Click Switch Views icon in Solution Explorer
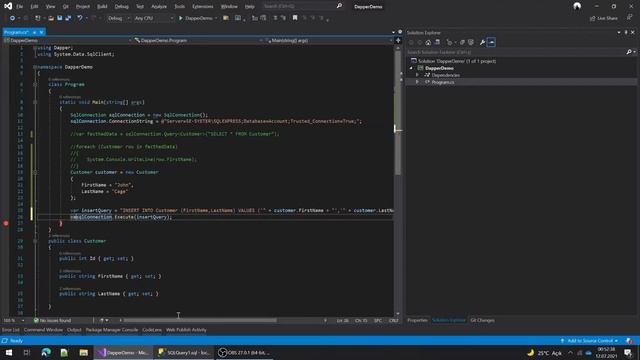The image size is (640, 360). (437, 42)
